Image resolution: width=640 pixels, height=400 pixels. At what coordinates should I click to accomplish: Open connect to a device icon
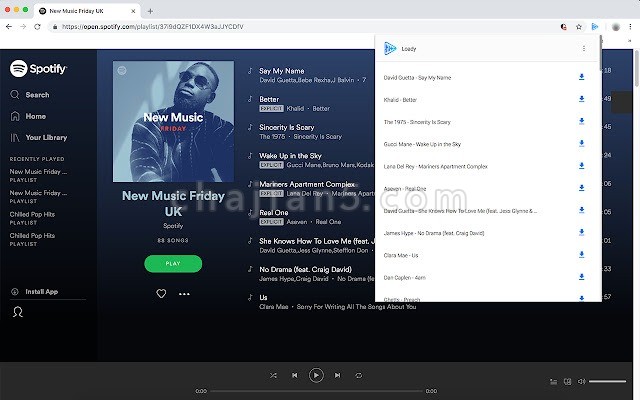(x=567, y=382)
